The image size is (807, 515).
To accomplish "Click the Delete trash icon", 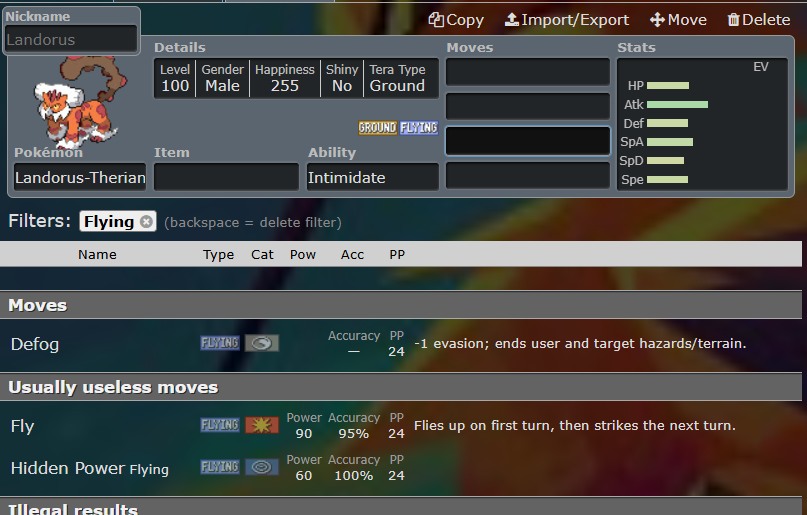I will [x=733, y=20].
